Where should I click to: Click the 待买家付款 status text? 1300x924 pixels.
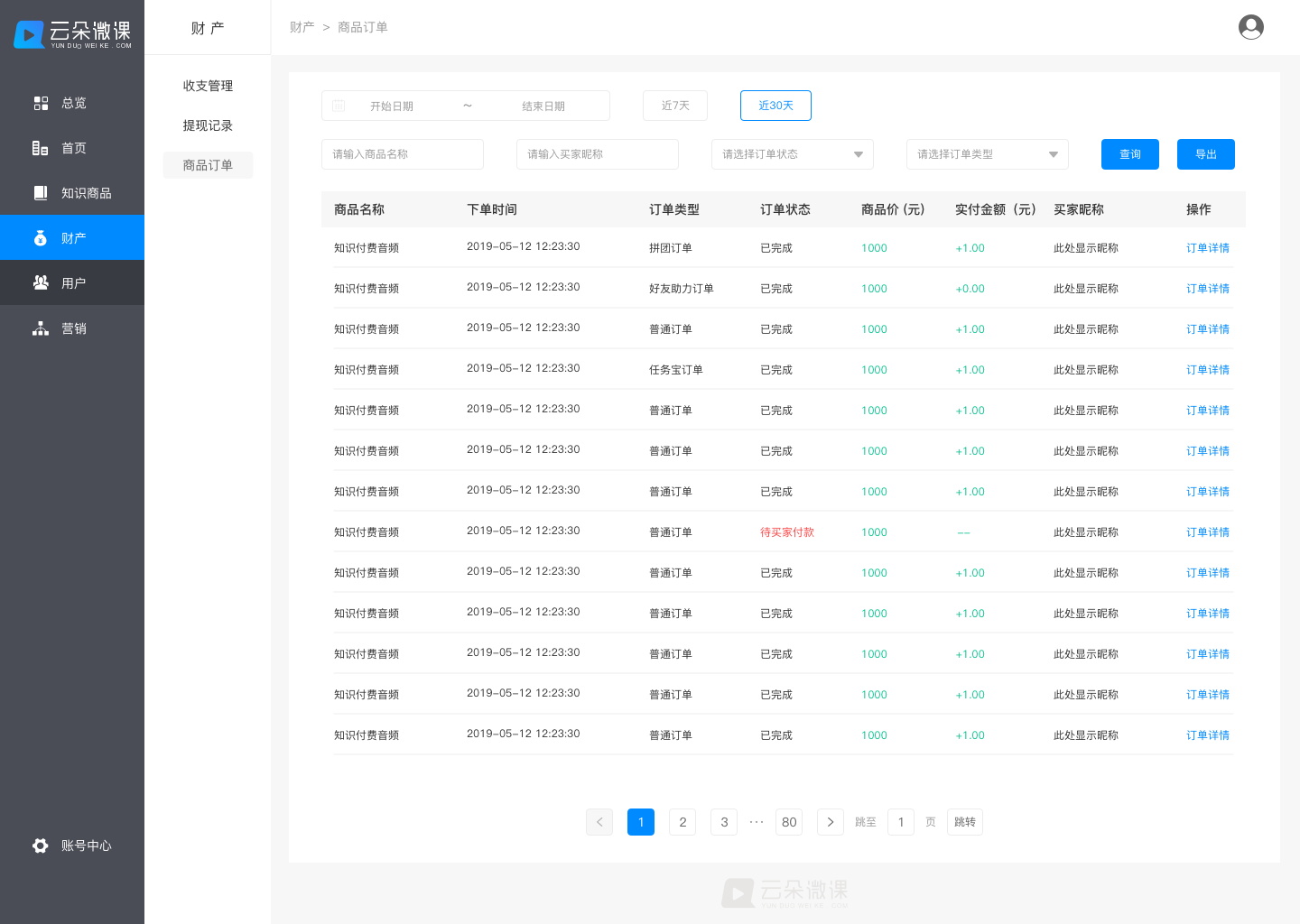point(787,532)
